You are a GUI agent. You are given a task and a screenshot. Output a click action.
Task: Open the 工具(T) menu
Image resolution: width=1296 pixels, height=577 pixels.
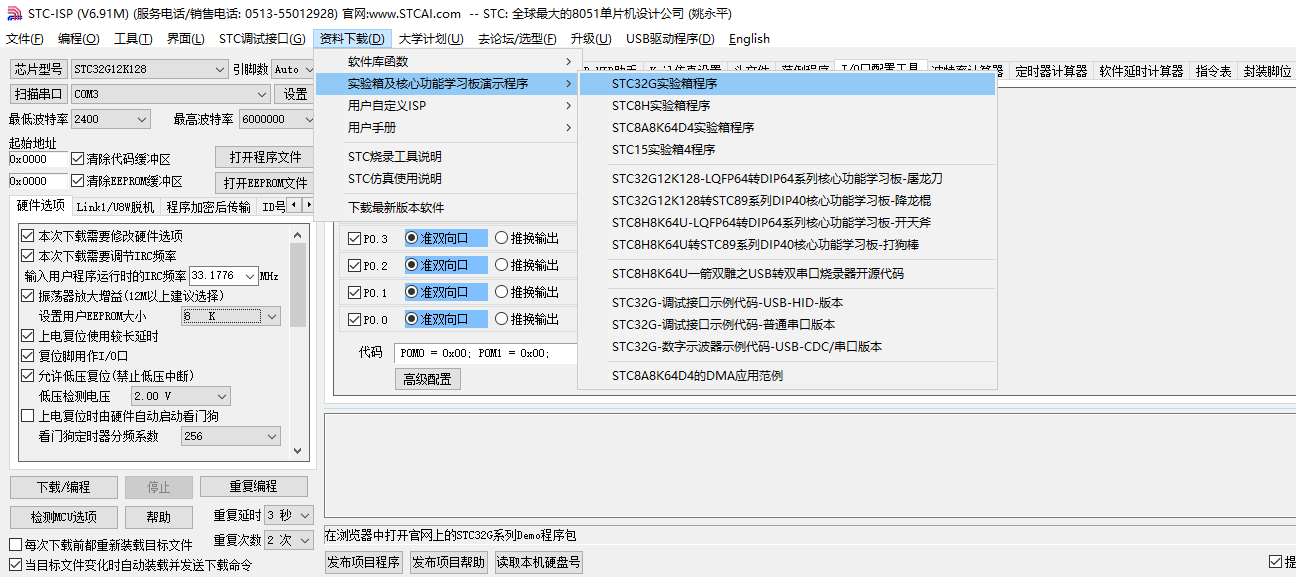tap(132, 39)
